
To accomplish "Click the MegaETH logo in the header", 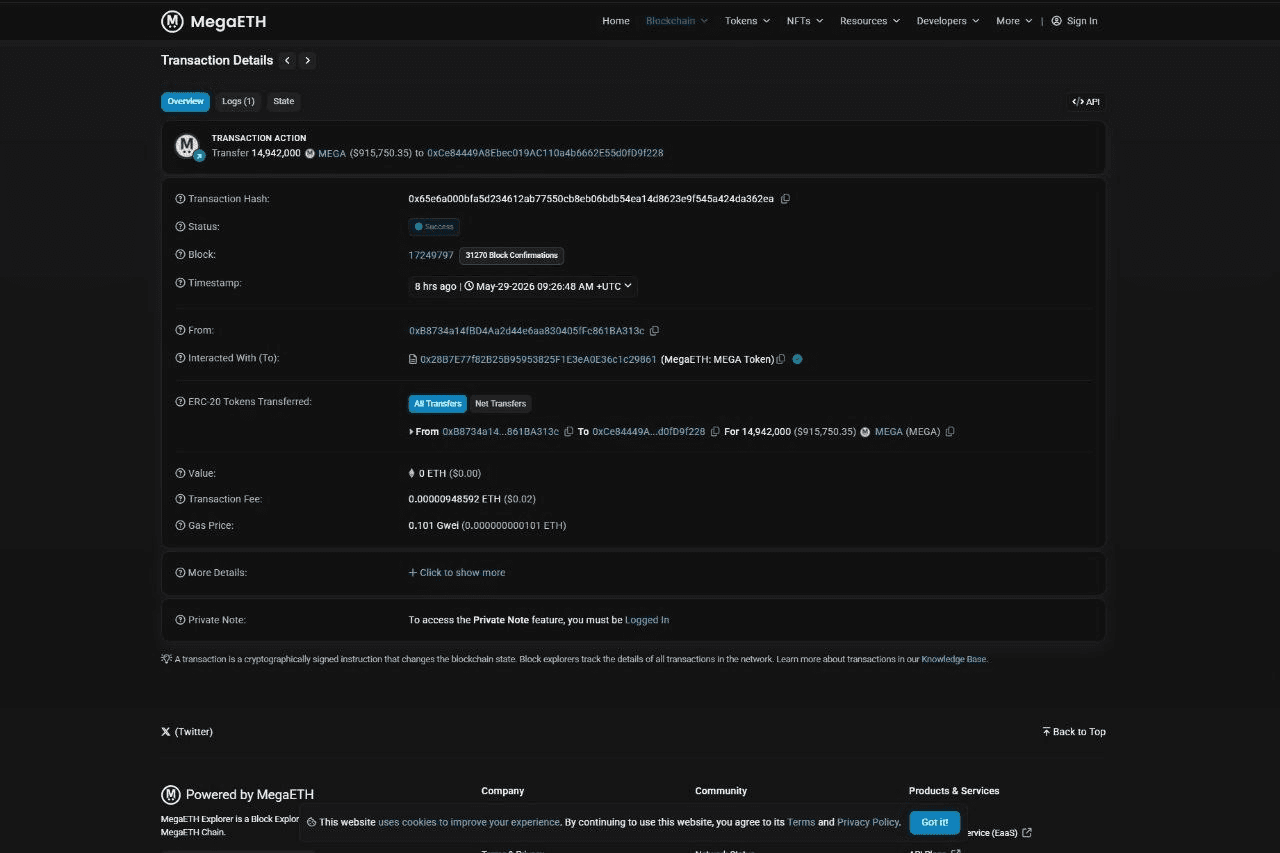I will coord(213,21).
